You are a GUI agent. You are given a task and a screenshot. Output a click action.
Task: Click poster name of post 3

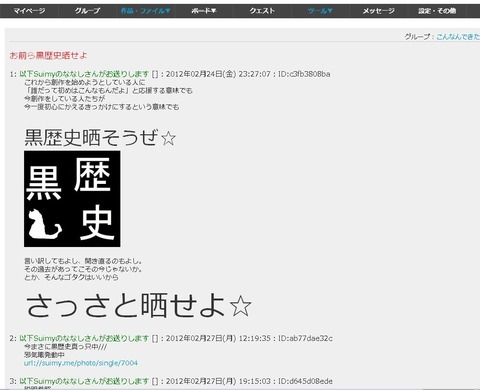84,381
